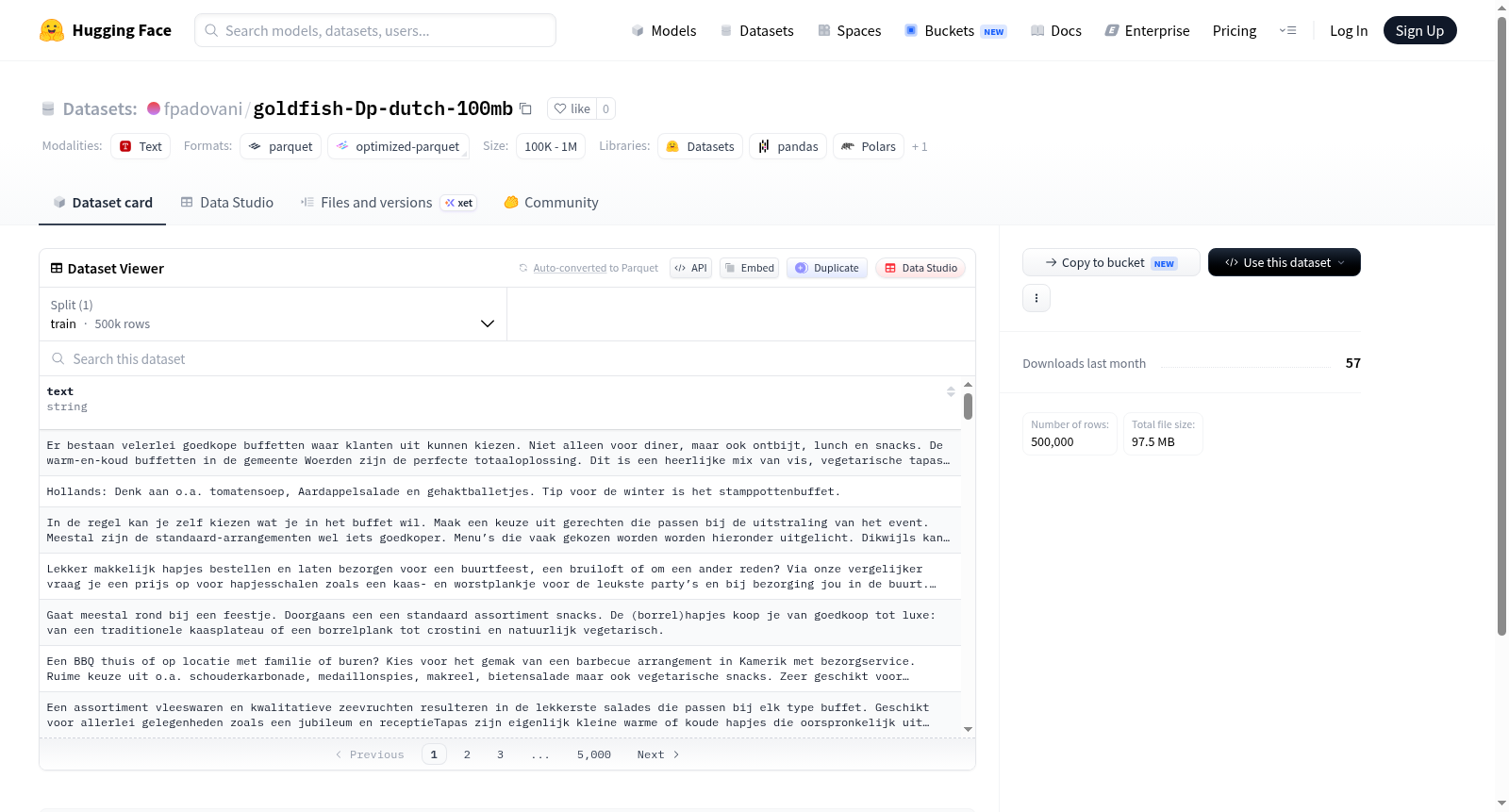1509x812 pixels.
Task: Open Files and versions tab
Action: pyautogui.click(x=389, y=203)
